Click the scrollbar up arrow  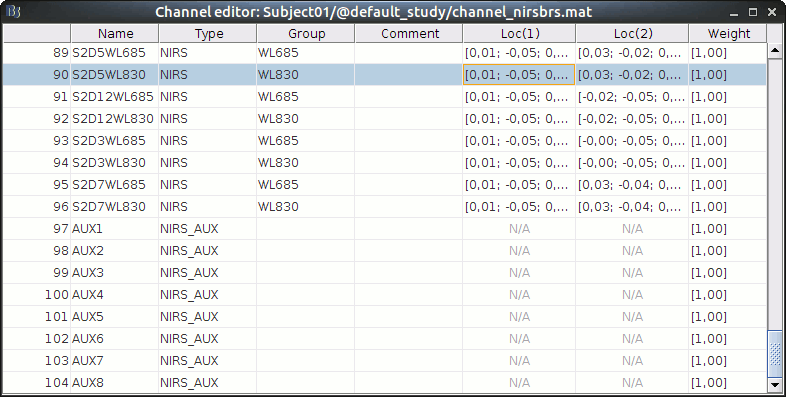click(775, 50)
